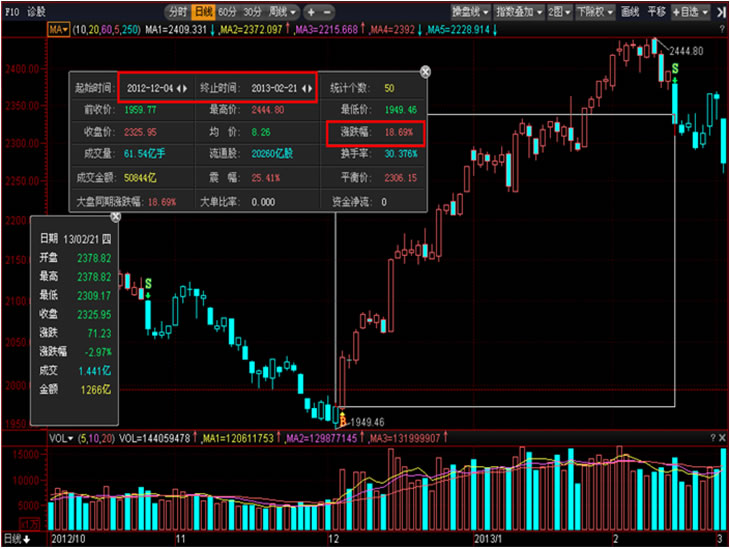Select the 60分 timeframe tab

click(x=228, y=12)
